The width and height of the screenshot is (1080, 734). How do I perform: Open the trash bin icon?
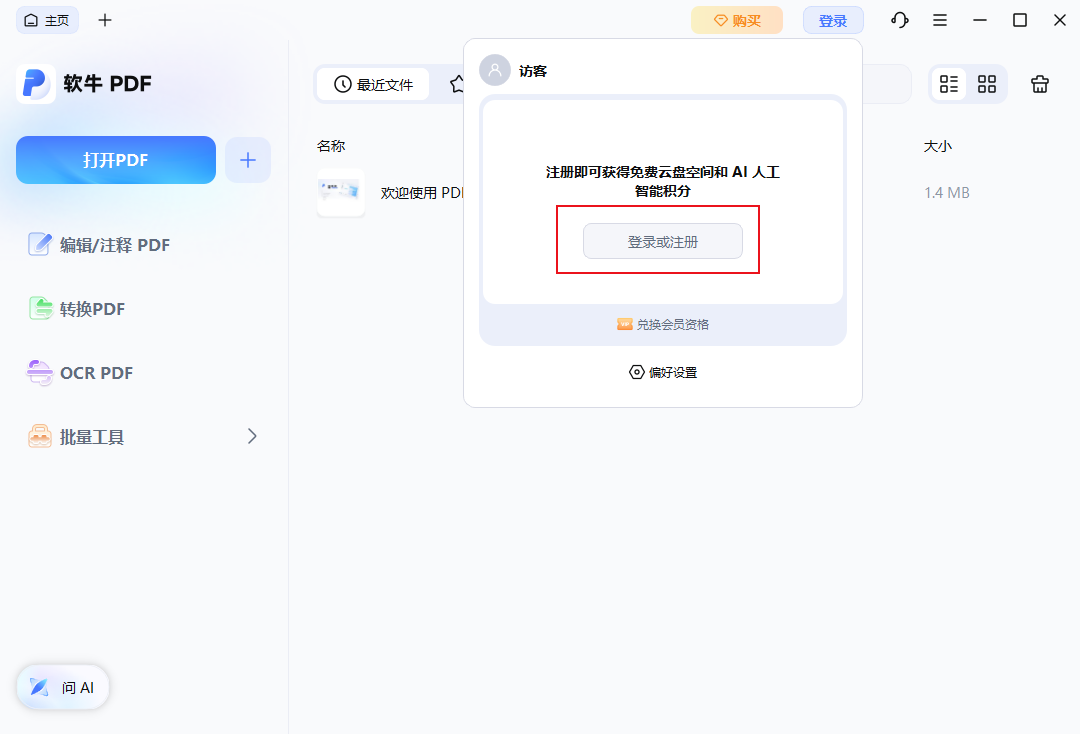point(1039,84)
